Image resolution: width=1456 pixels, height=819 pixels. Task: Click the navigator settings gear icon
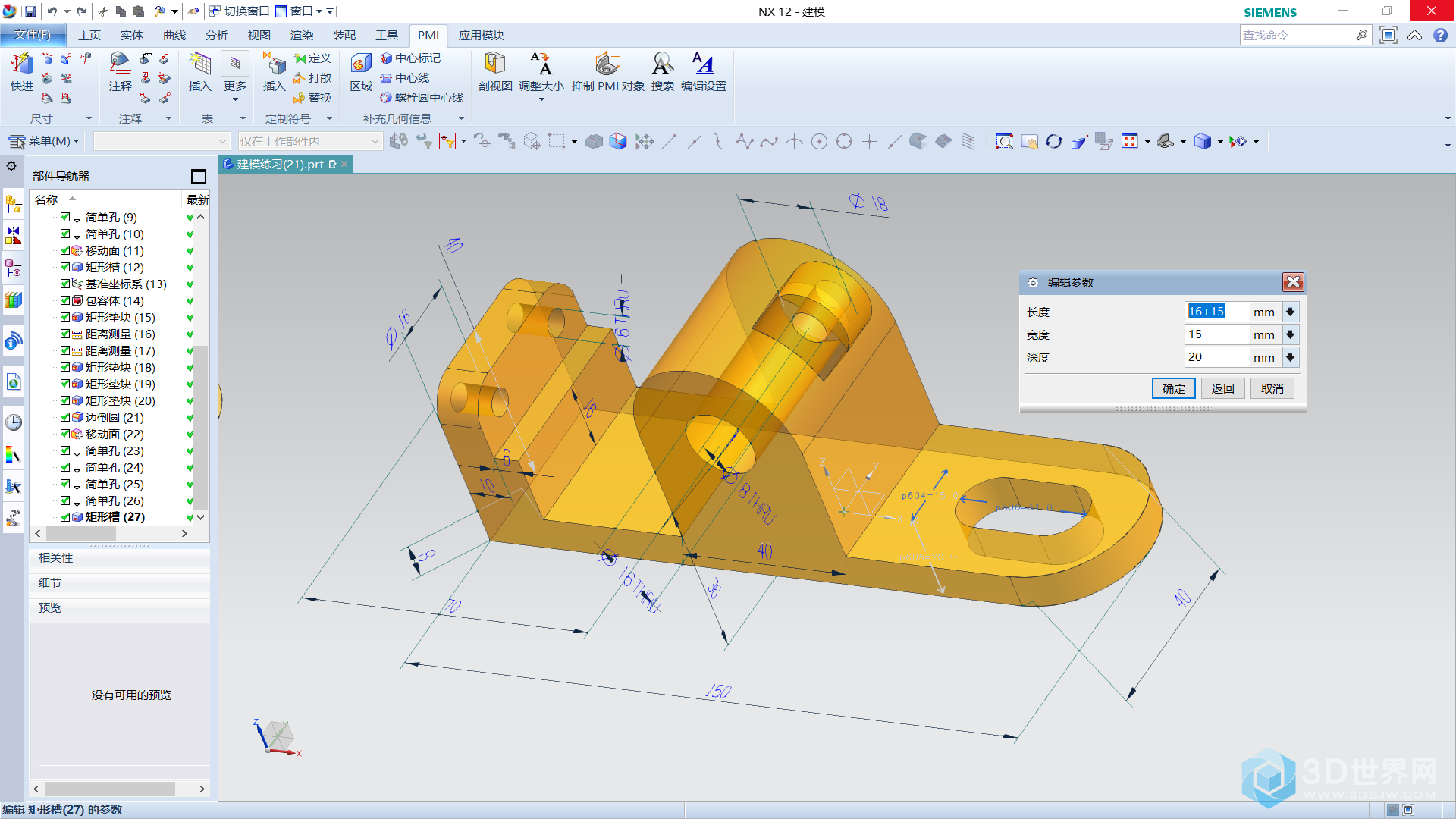(11, 166)
